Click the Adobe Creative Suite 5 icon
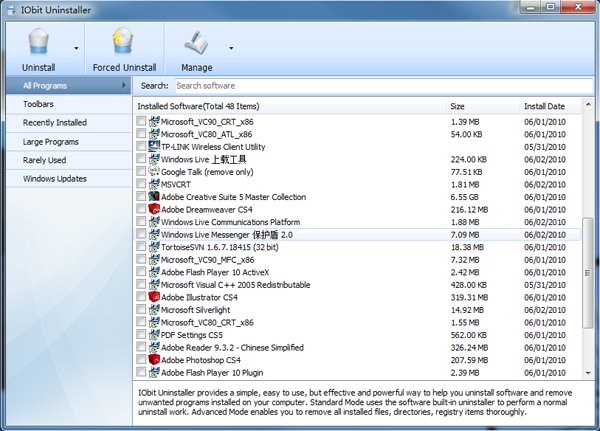The width and height of the screenshot is (600, 431). [154, 197]
